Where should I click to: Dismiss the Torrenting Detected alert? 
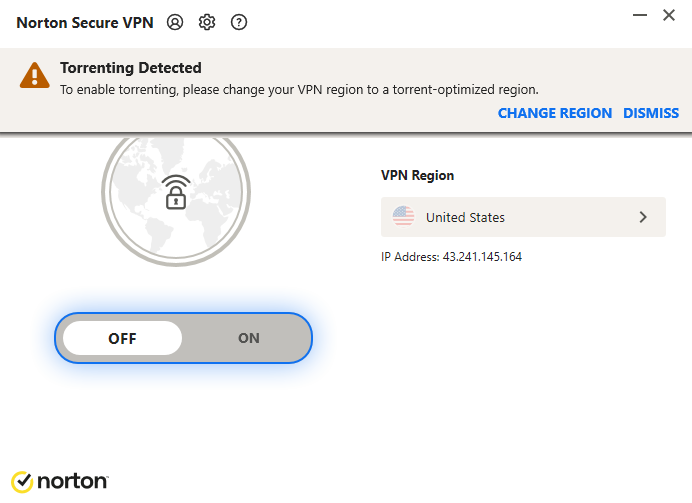(650, 113)
